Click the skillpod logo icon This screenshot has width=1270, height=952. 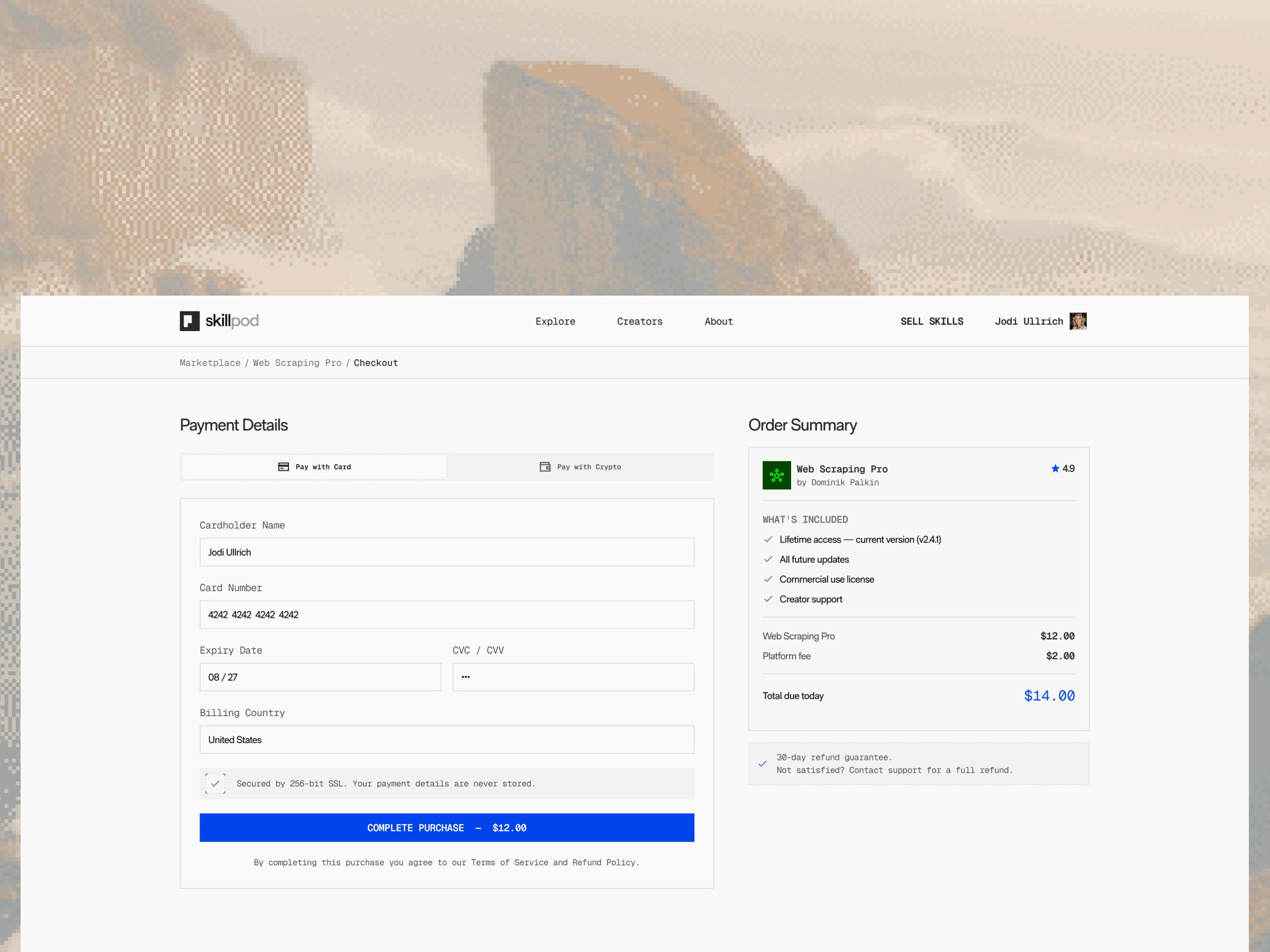[189, 321]
